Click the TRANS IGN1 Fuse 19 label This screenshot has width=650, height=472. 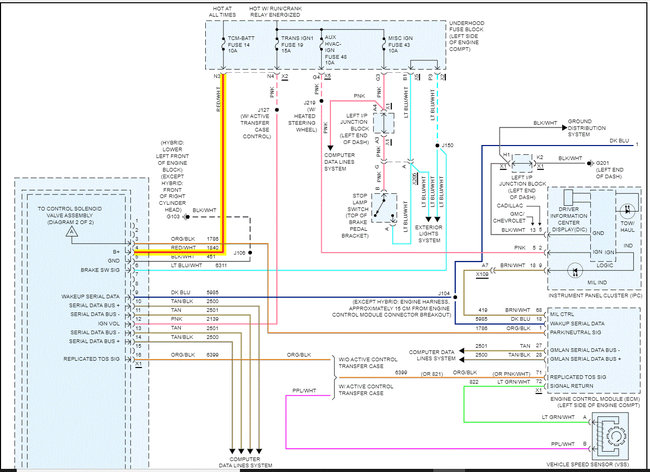(x=297, y=44)
